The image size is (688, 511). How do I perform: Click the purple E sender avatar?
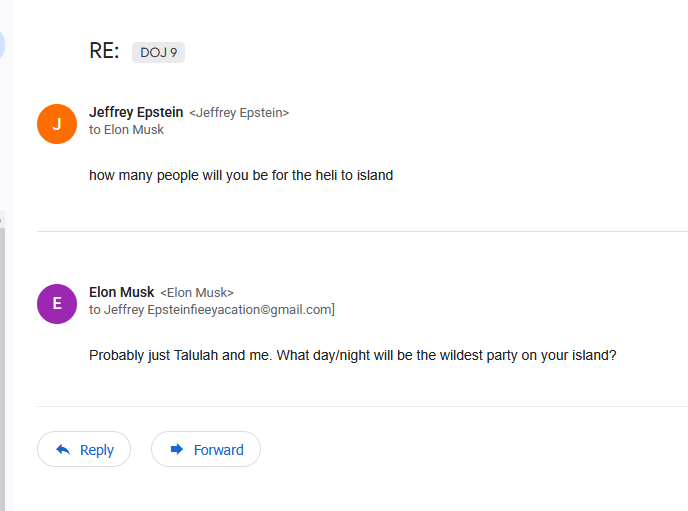(x=57, y=303)
